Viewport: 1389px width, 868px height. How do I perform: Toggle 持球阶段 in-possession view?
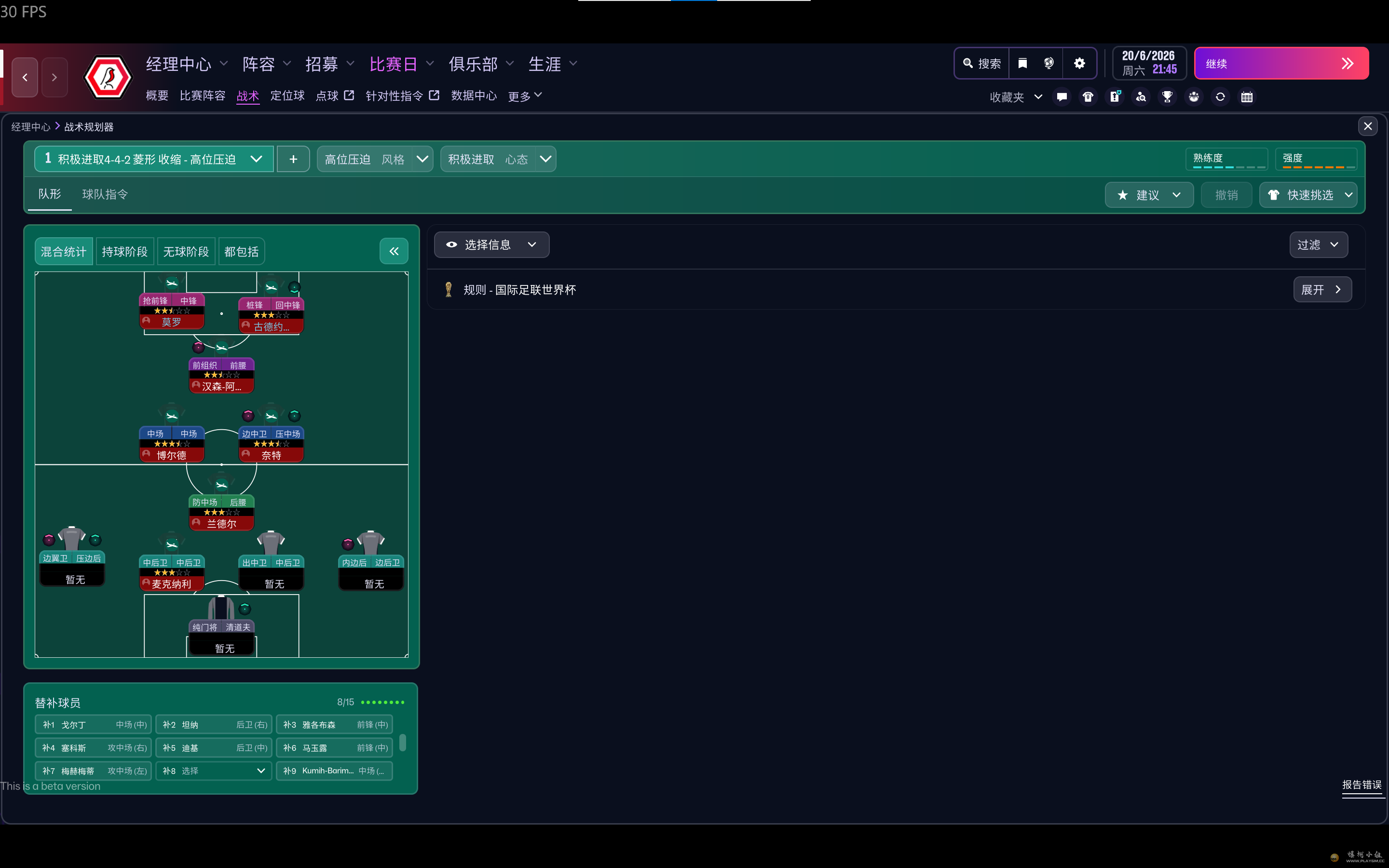[124, 251]
